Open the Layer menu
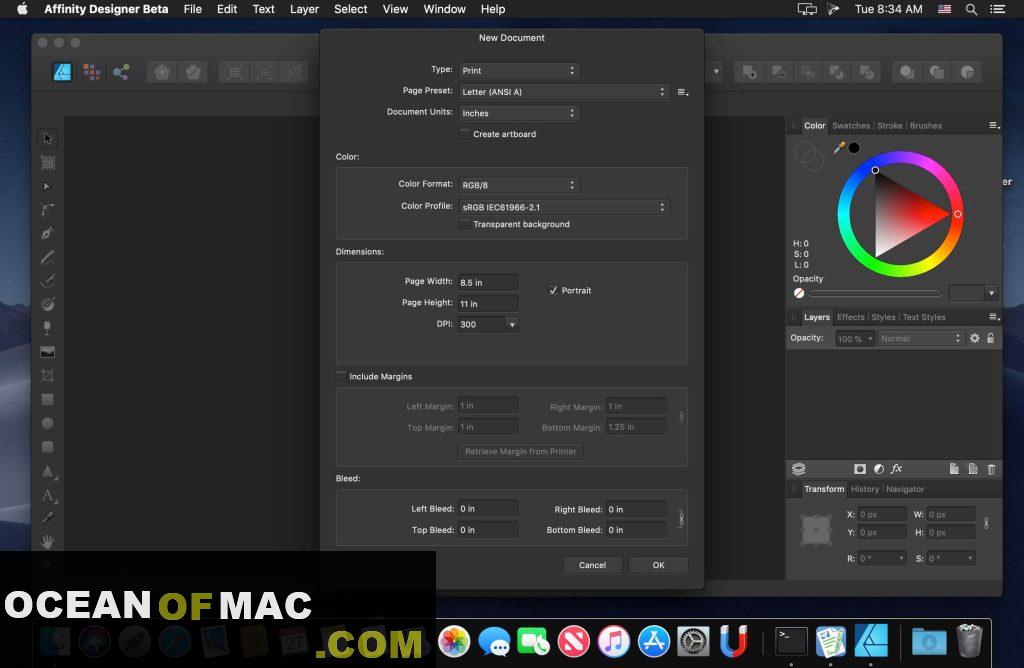Image resolution: width=1024 pixels, height=668 pixels. point(304,9)
